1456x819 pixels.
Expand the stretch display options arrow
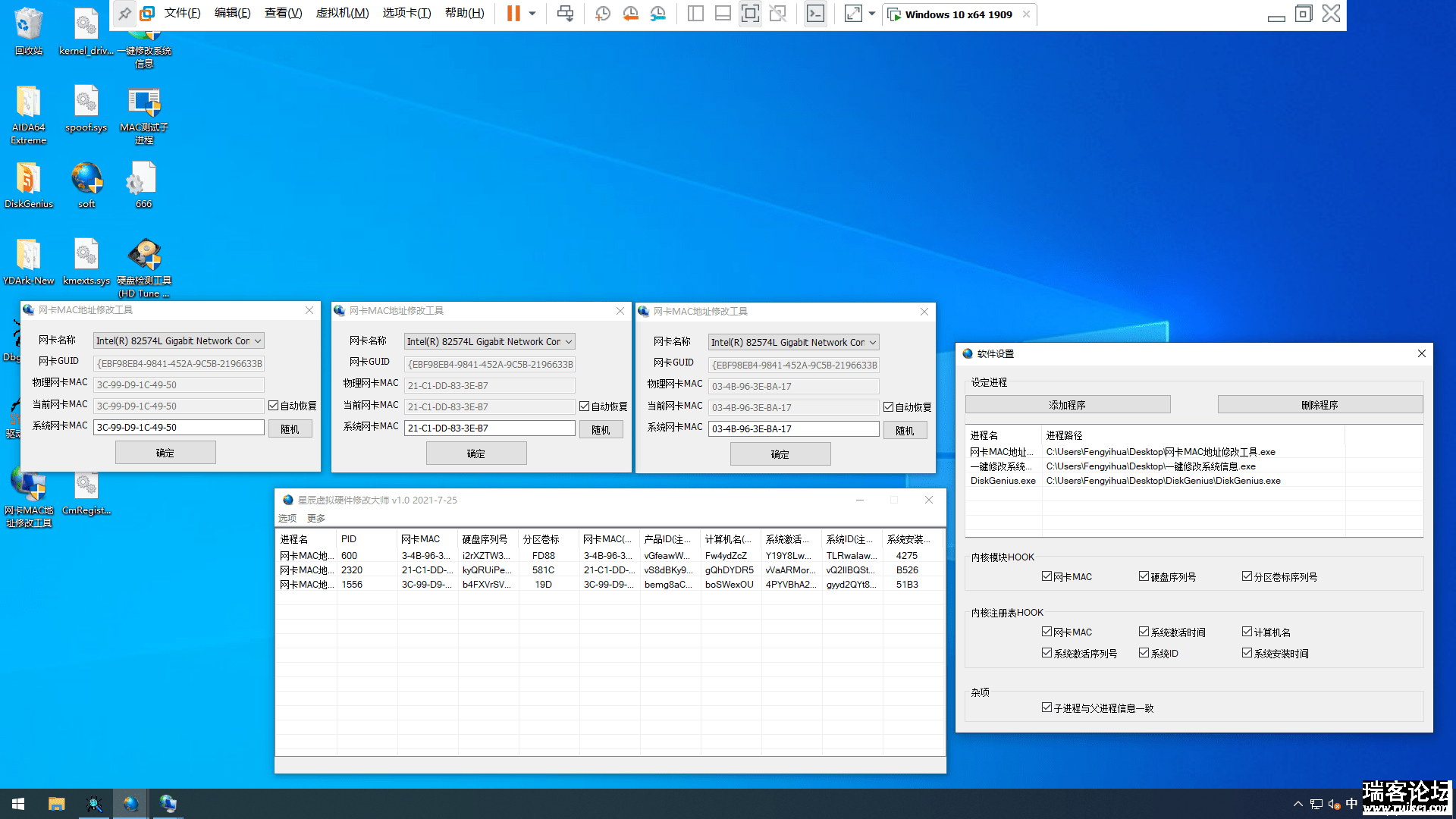click(872, 14)
